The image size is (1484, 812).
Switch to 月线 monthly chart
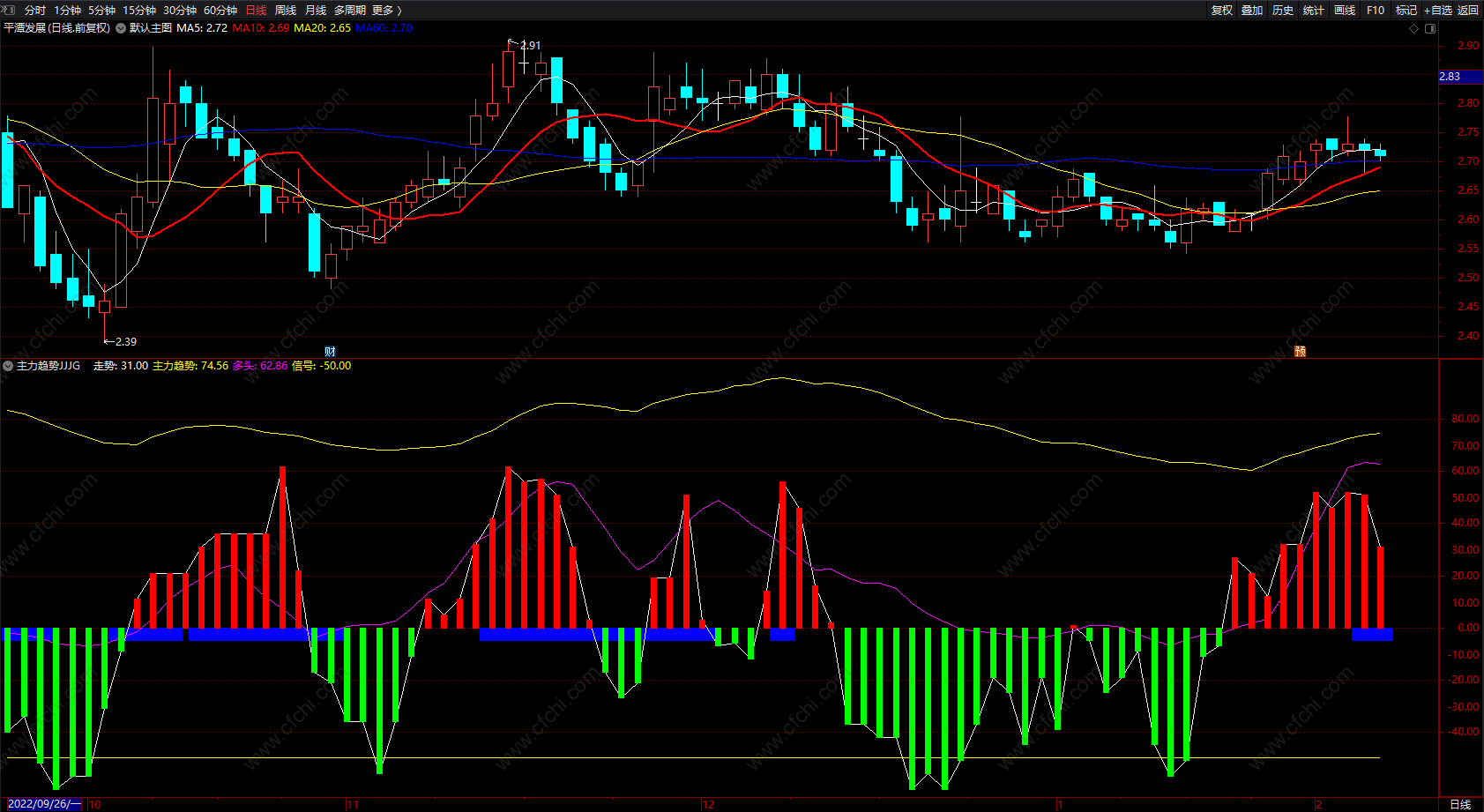click(x=316, y=11)
